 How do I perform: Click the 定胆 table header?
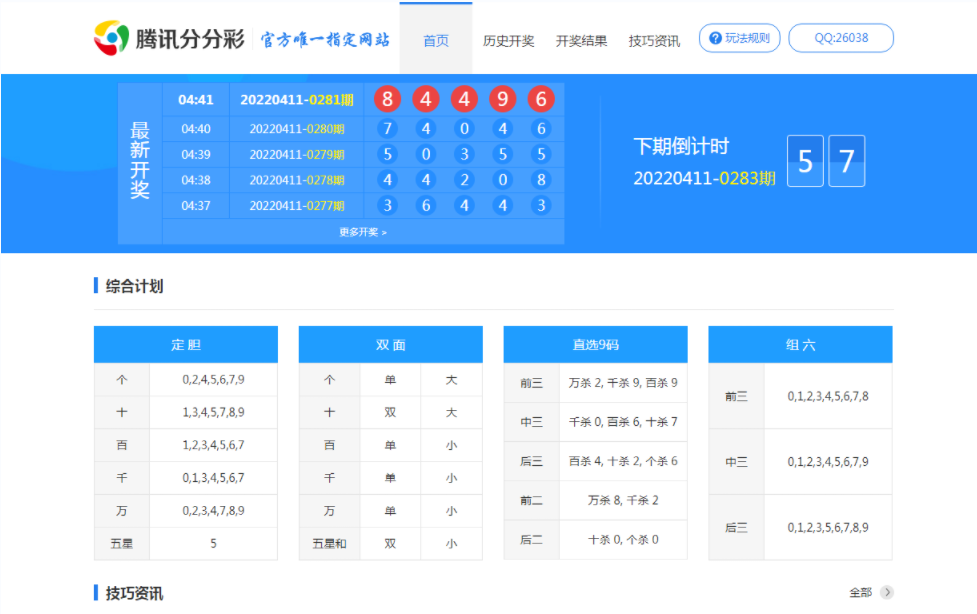(x=185, y=344)
